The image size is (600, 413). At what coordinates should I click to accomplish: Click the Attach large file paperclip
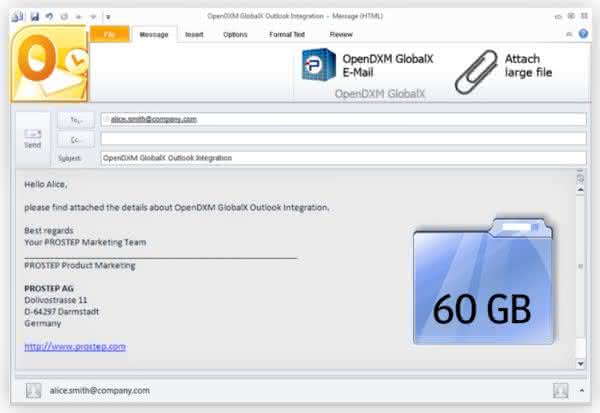coord(476,72)
